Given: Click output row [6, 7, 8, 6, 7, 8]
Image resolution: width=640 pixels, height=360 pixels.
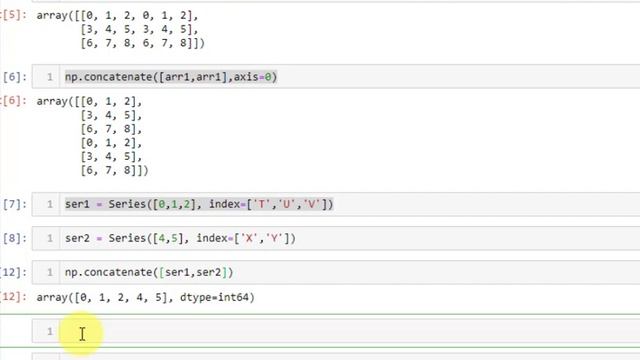Looking at the screenshot, I should [142, 43].
